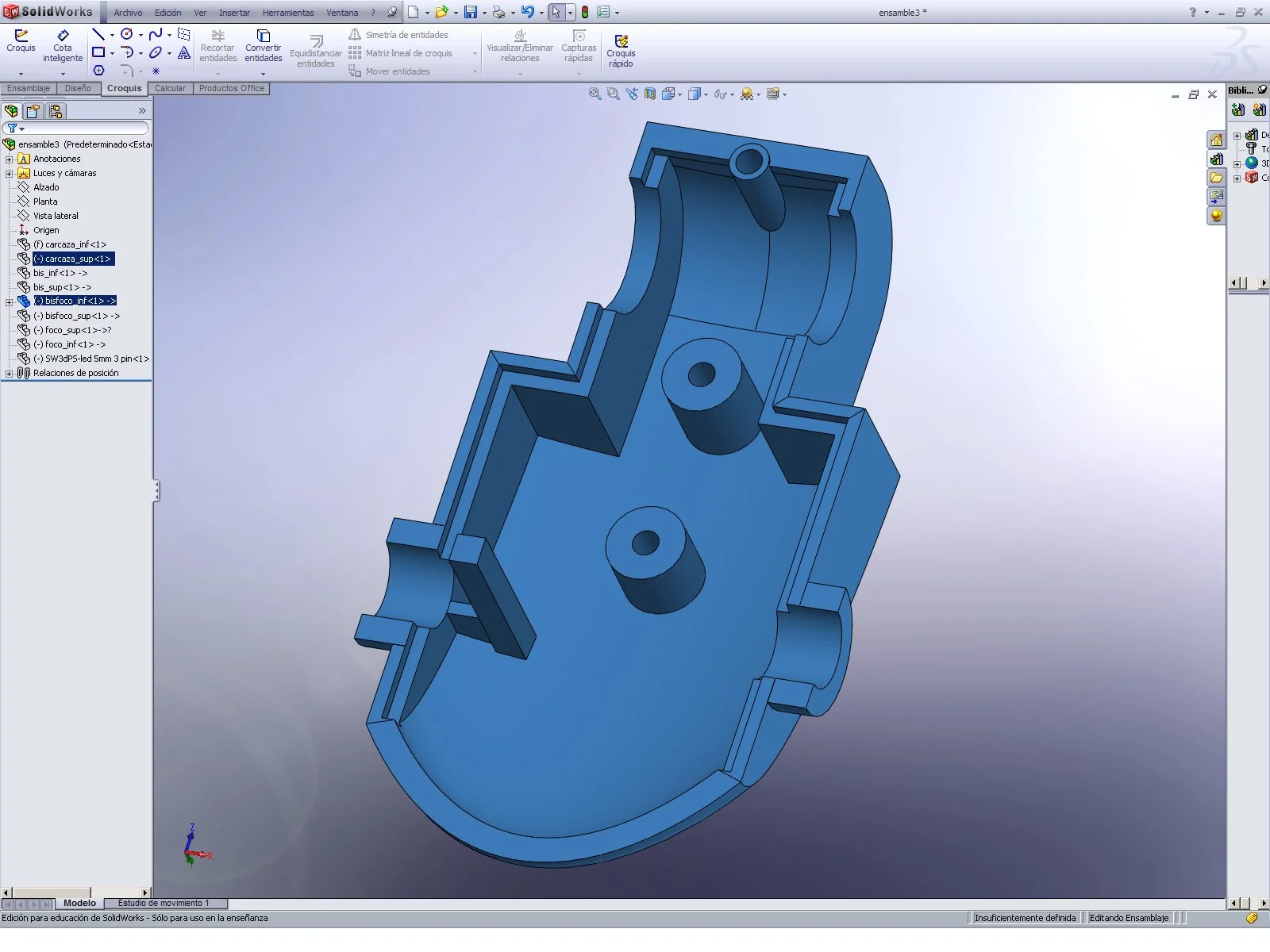Select the Point sketch tool
The image size is (1270, 952).
(x=156, y=71)
